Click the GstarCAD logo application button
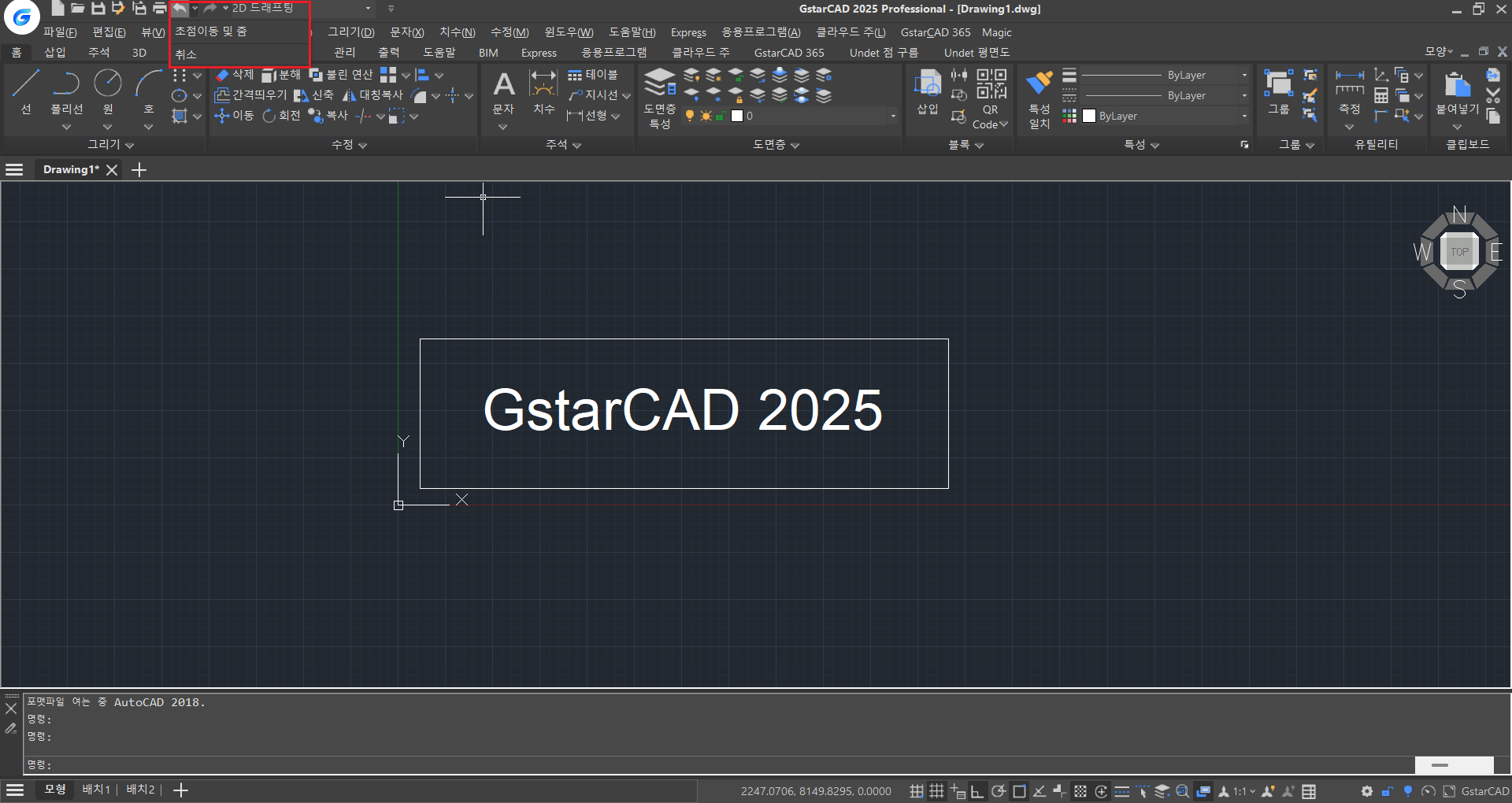1512x803 pixels. 22,17
